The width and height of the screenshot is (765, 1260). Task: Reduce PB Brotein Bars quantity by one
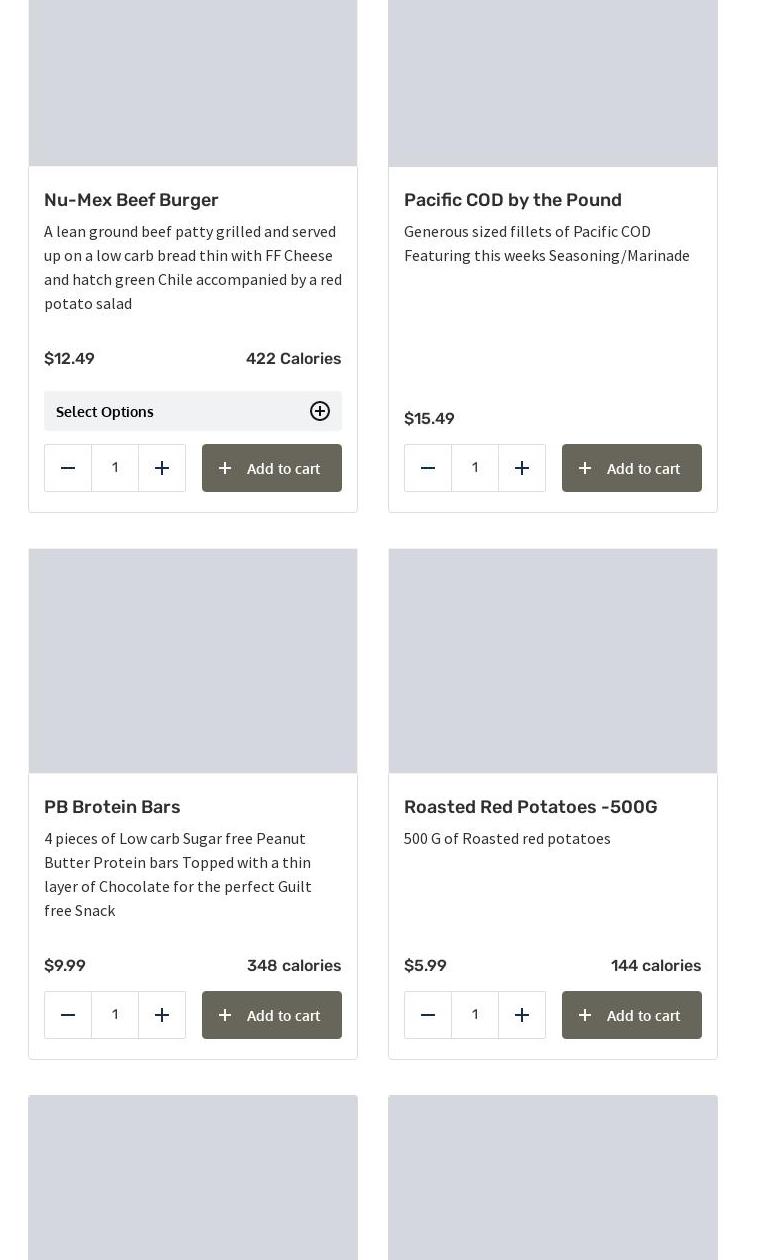(x=68, y=1015)
